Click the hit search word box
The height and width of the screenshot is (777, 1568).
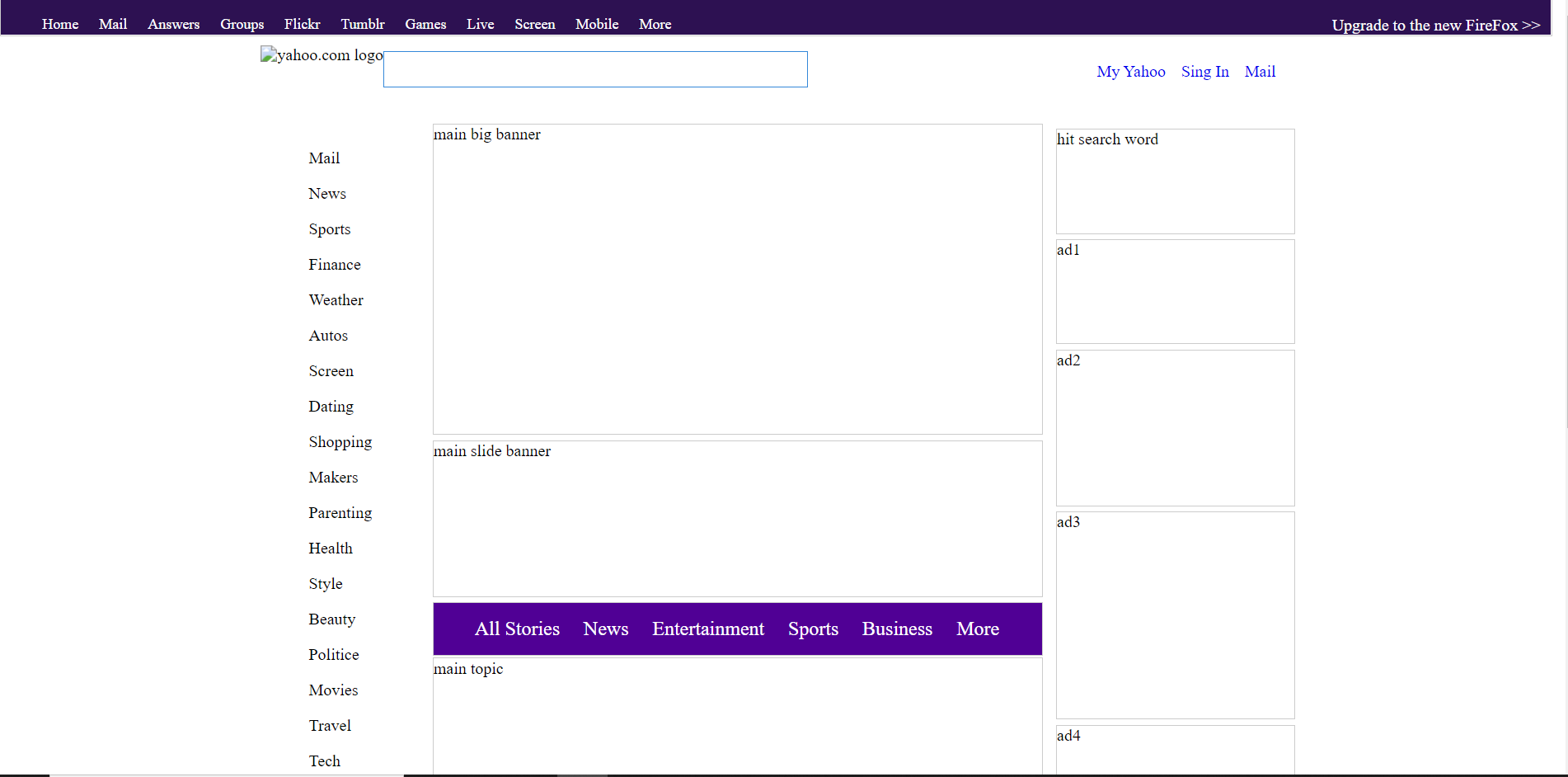click(1176, 181)
